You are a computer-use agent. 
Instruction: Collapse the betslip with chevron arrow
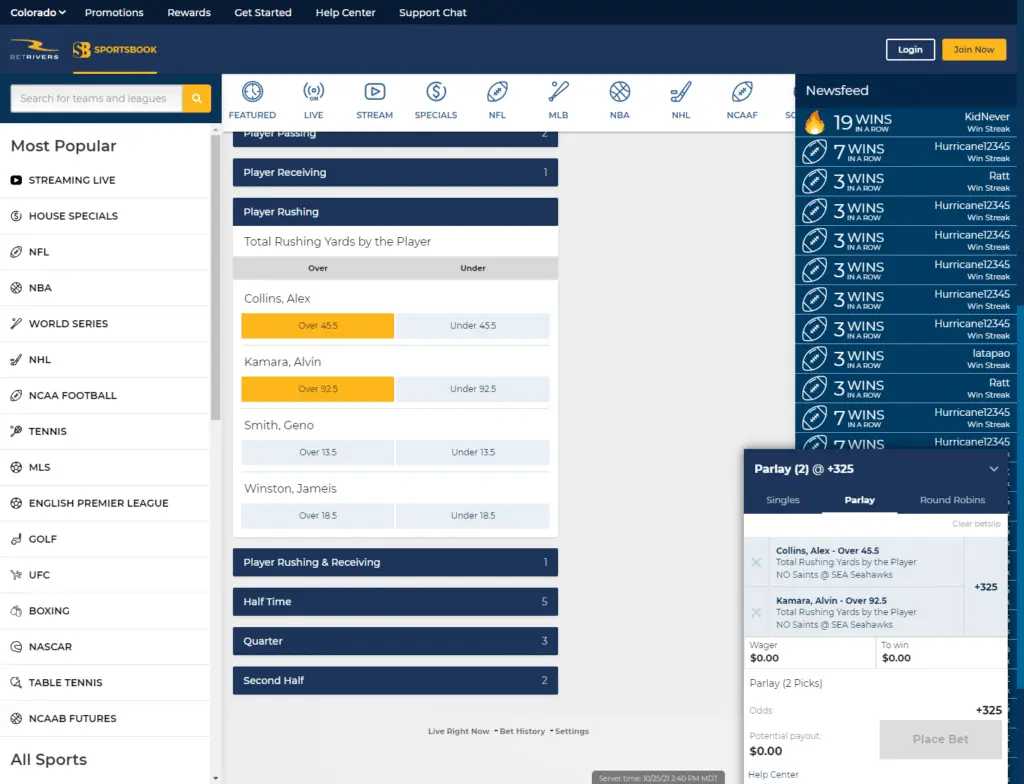tap(994, 468)
